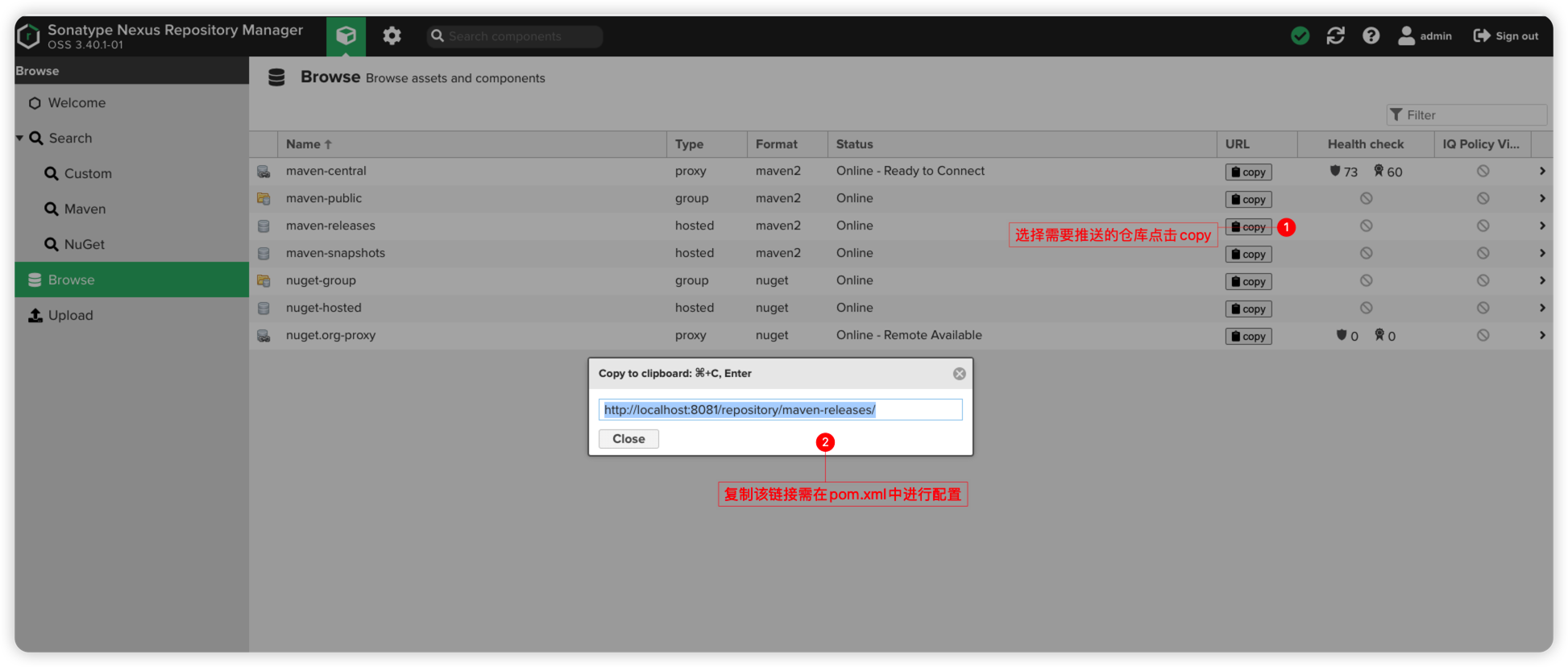Click nuget-hosted health check disabled icon
Image resolution: width=1568 pixels, height=667 pixels.
coord(1366,308)
